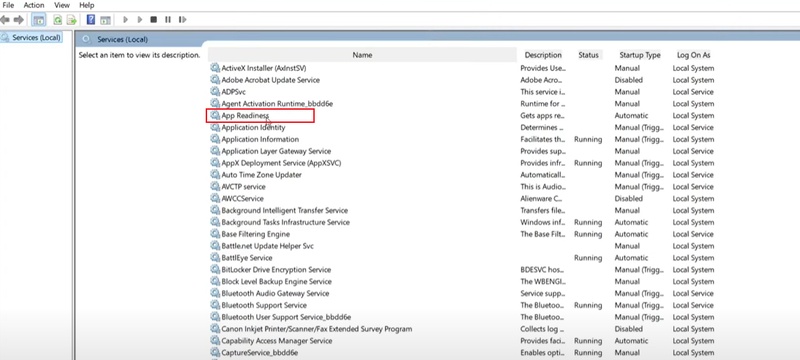Click the gear icon beside AVCTP service
Screen dimensions: 800x360
point(215,187)
